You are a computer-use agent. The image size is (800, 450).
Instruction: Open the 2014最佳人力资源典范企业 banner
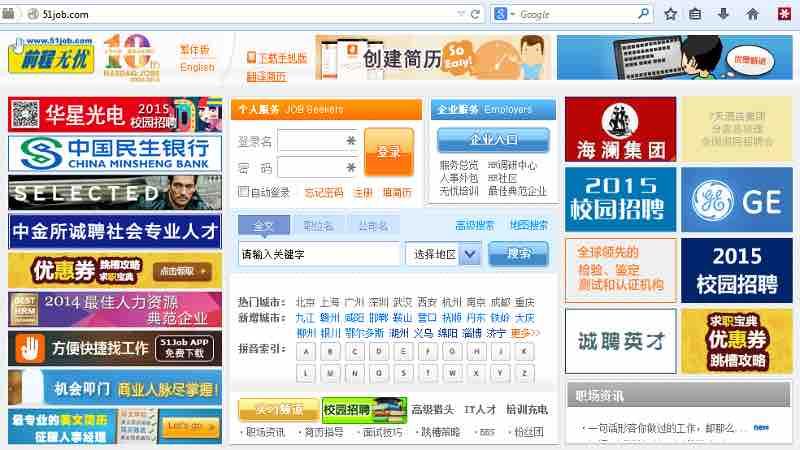(115, 309)
